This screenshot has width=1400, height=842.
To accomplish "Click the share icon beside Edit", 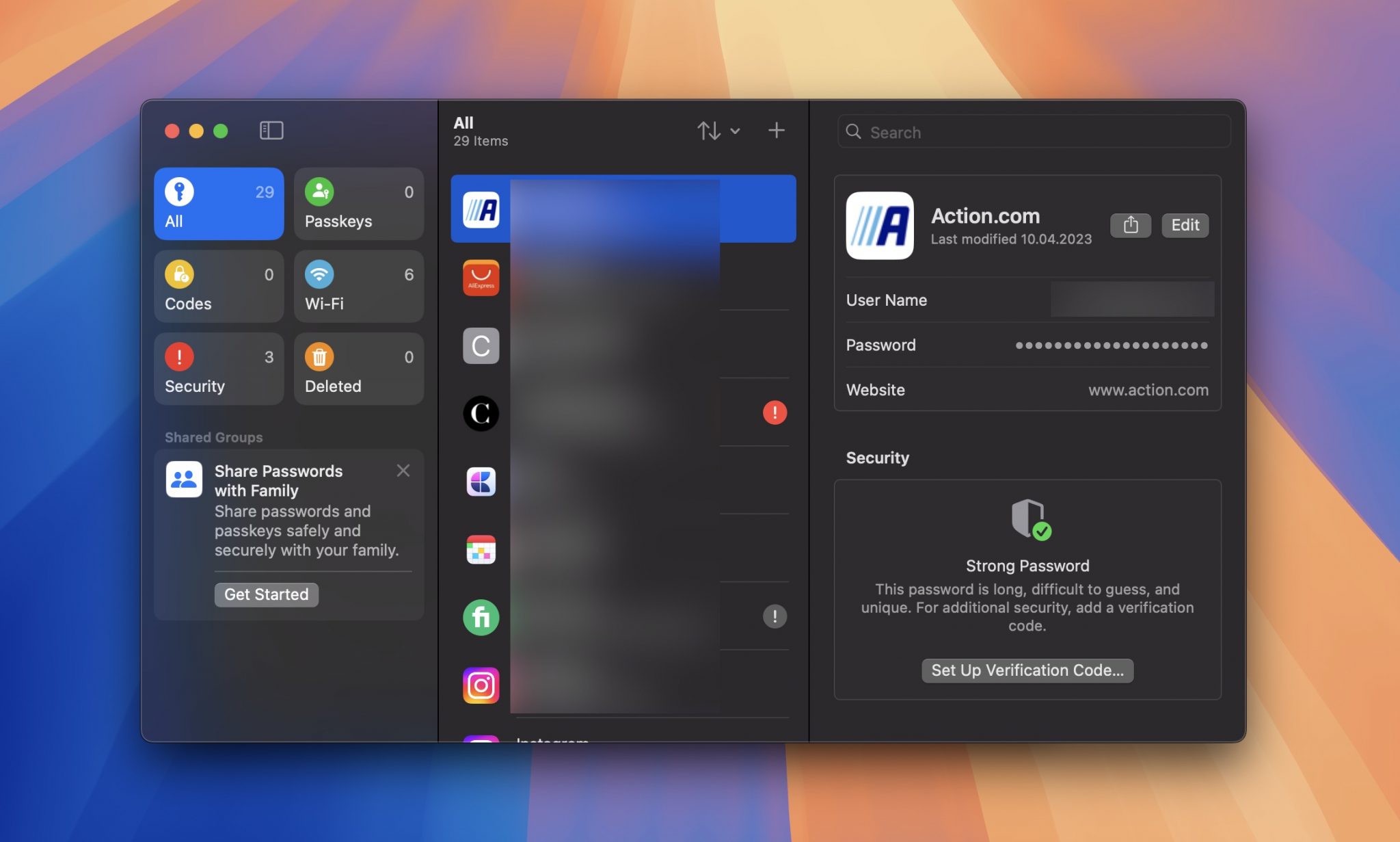I will [1131, 224].
